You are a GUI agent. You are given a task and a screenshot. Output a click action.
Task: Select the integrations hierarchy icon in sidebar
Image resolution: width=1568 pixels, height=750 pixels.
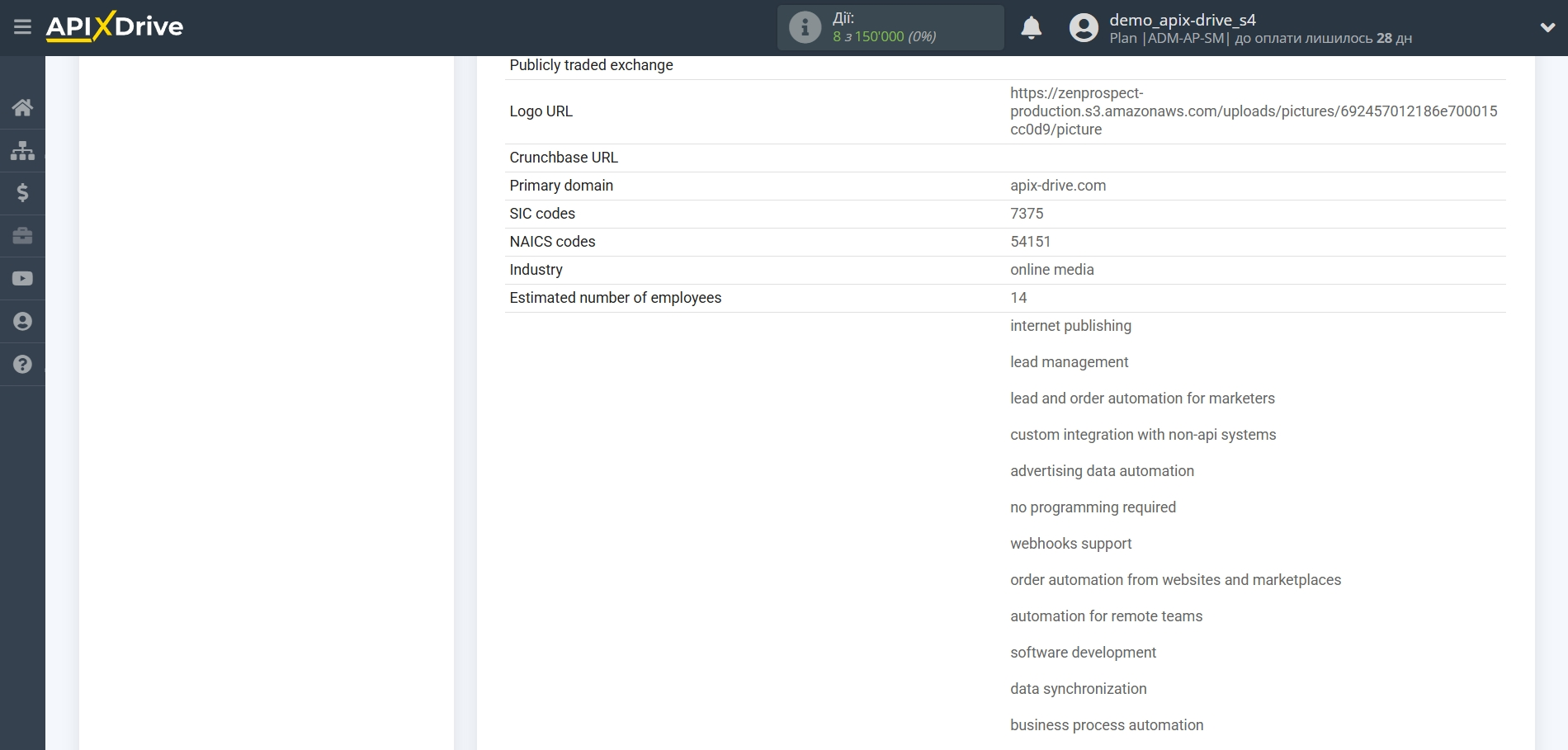[x=22, y=150]
